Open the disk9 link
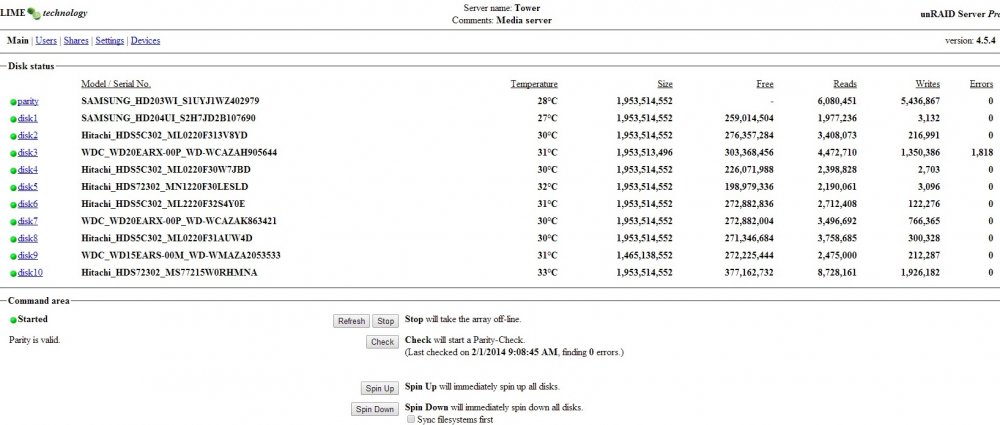Screen dimensions: 1000x425 tap(27, 256)
